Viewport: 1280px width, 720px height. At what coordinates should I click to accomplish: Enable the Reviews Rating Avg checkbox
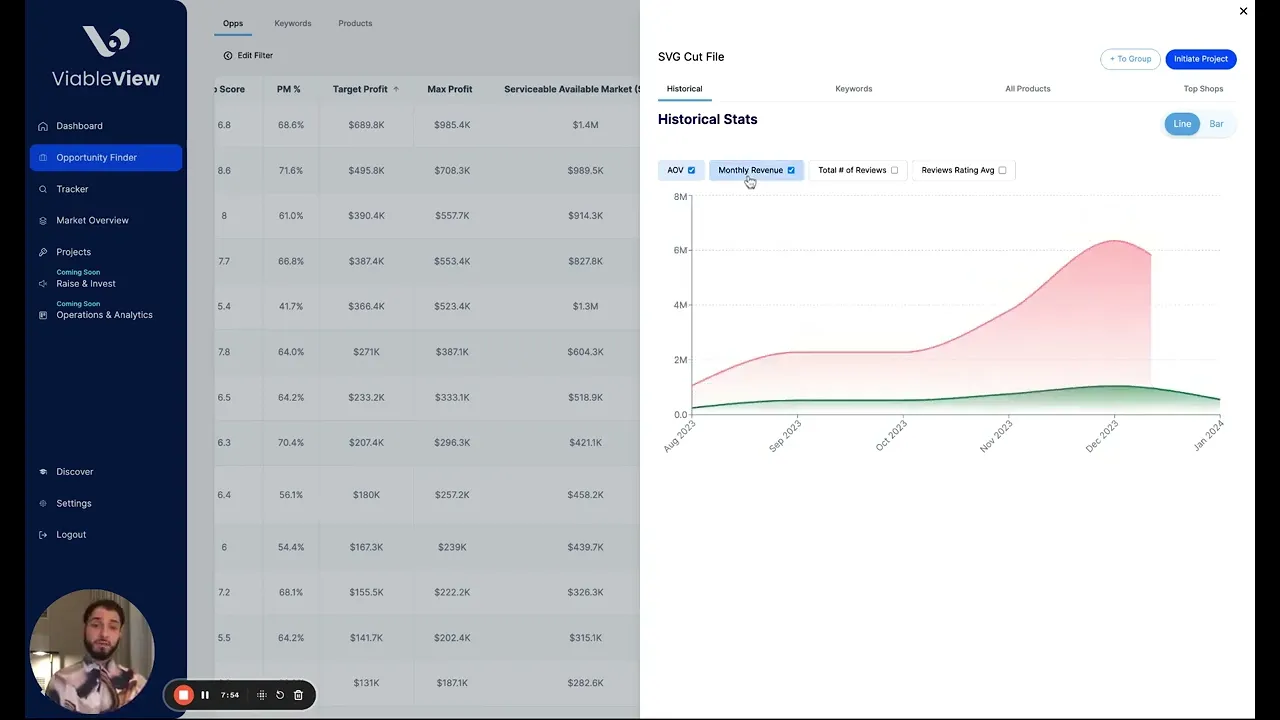tap(1002, 170)
